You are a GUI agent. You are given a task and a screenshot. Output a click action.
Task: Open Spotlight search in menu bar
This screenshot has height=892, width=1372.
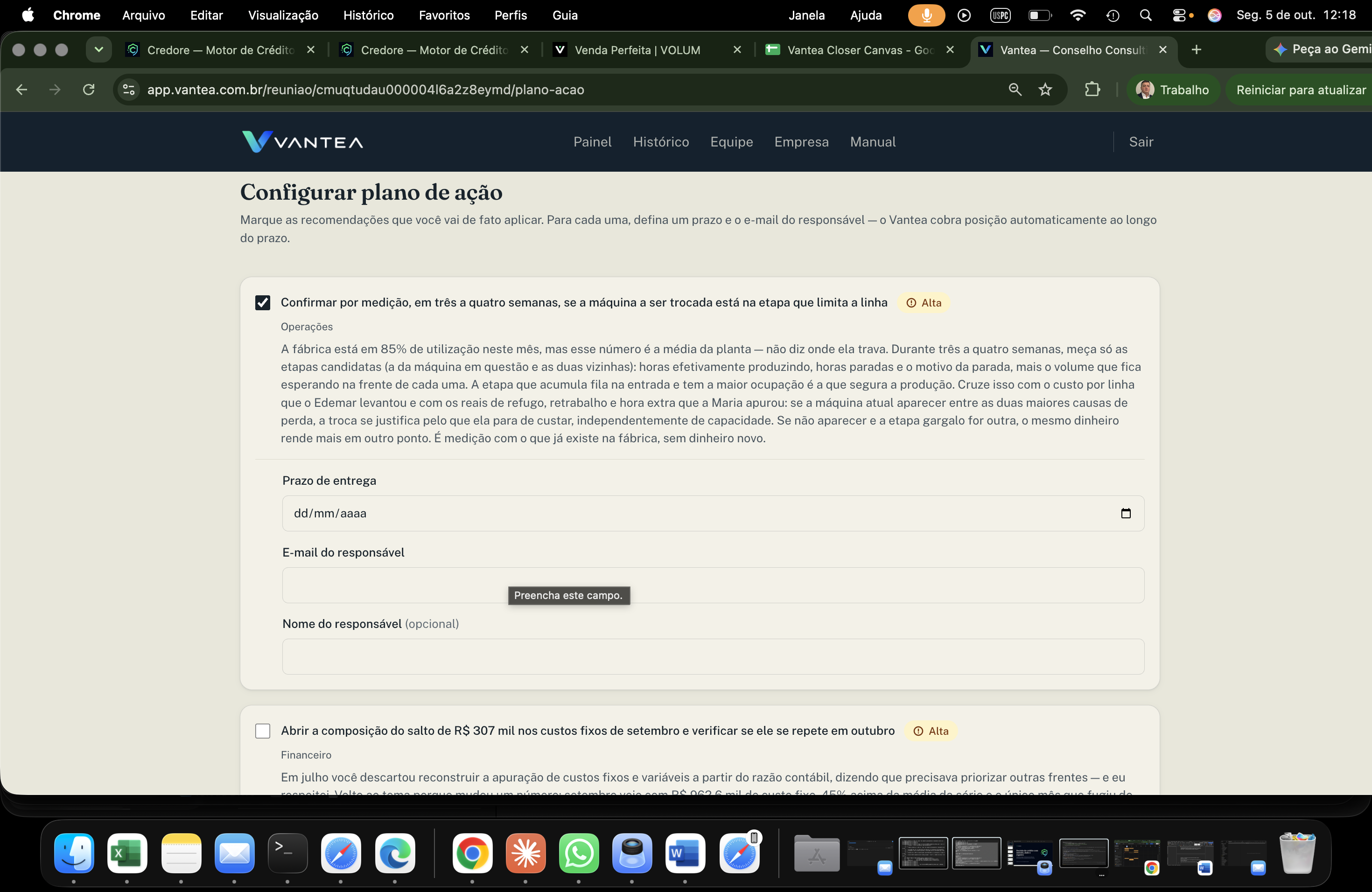click(1146, 15)
